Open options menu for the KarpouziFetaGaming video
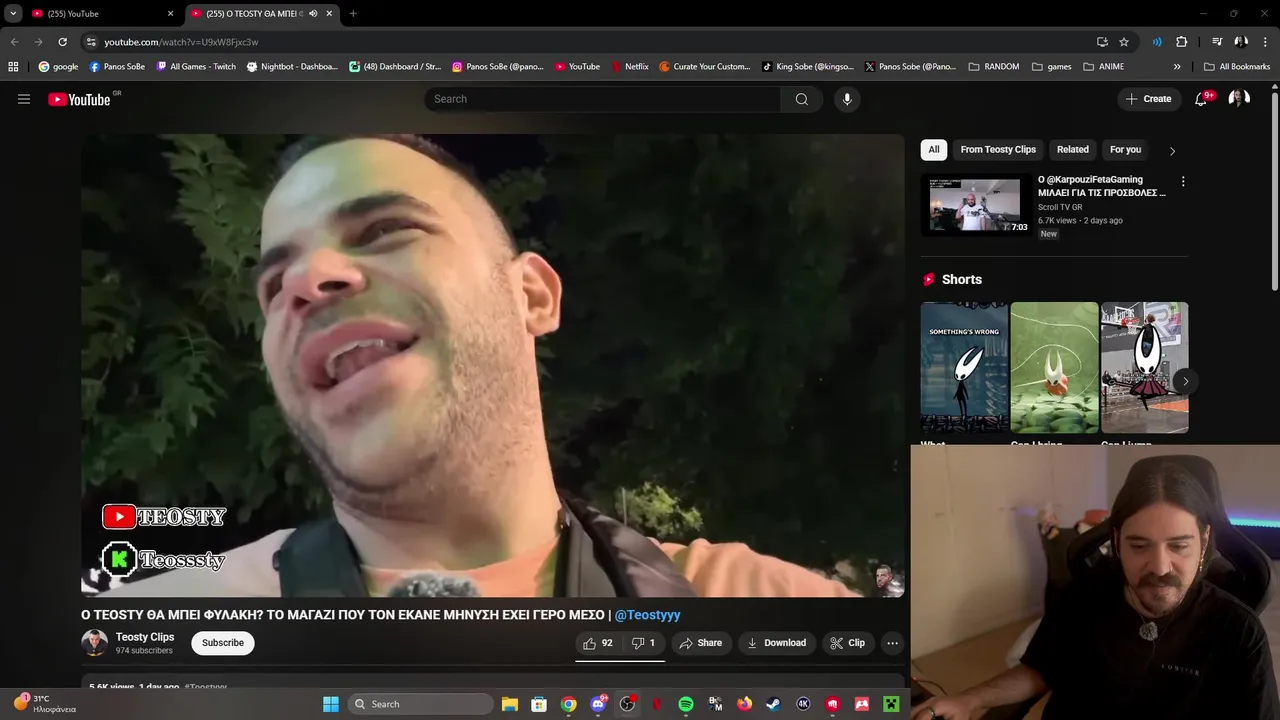This screenshot has height=720, width=1280. 1183,182
